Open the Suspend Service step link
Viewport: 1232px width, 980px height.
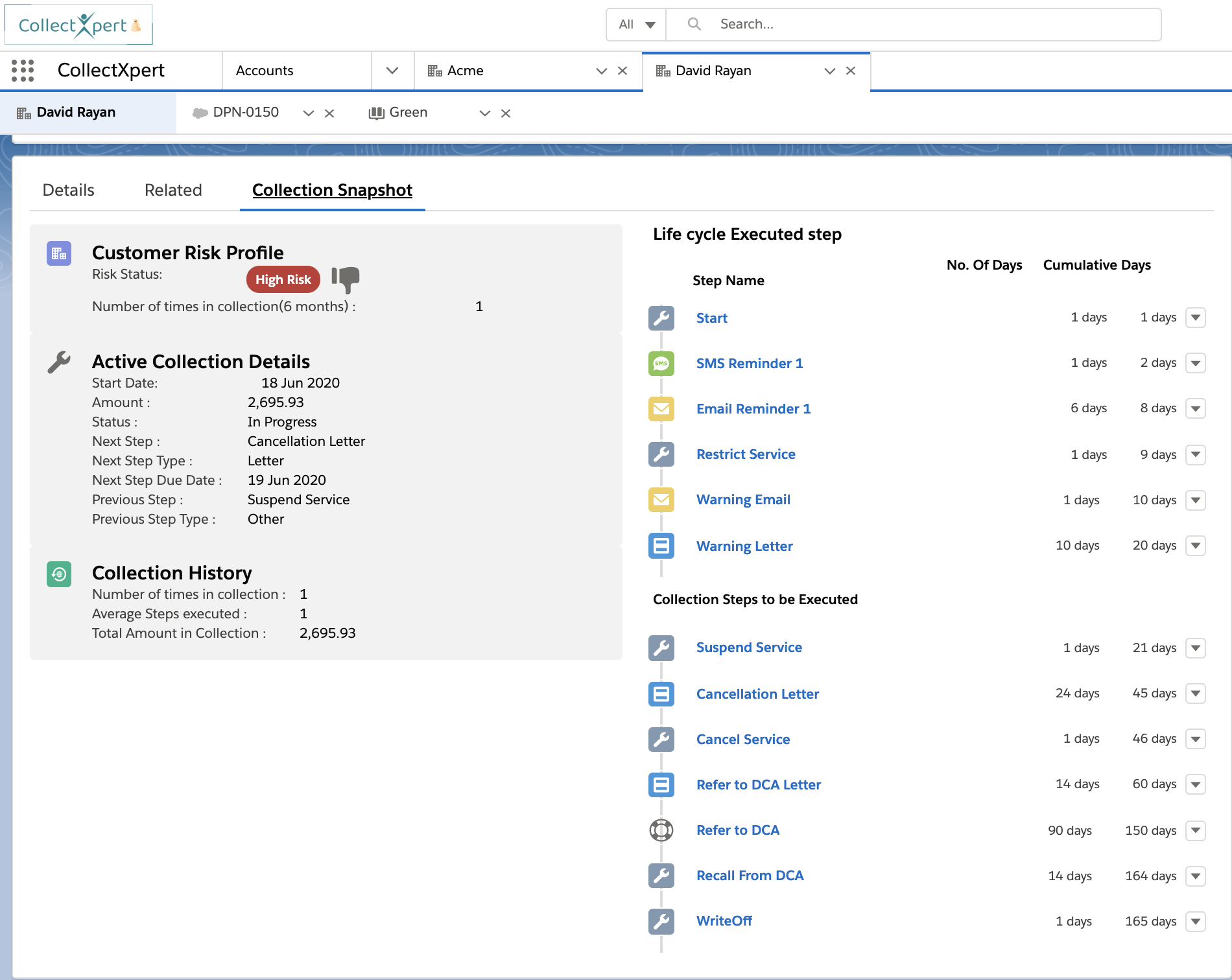pyautogui.click(x=749, y=647)
